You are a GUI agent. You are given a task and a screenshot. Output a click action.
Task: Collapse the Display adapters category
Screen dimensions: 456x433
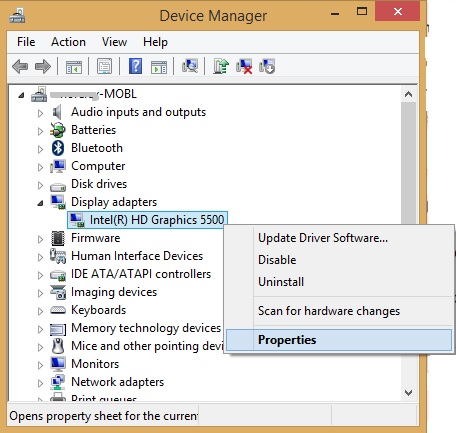(x=40, y=203)
